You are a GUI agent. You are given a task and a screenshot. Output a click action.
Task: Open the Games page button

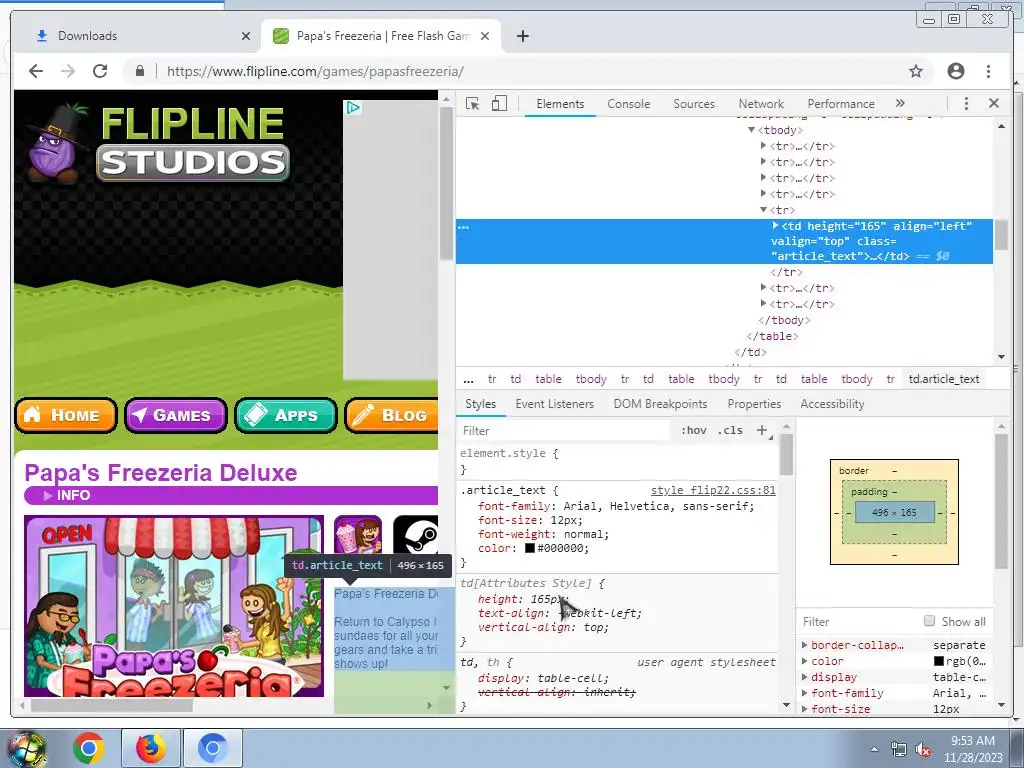(176, 415)
